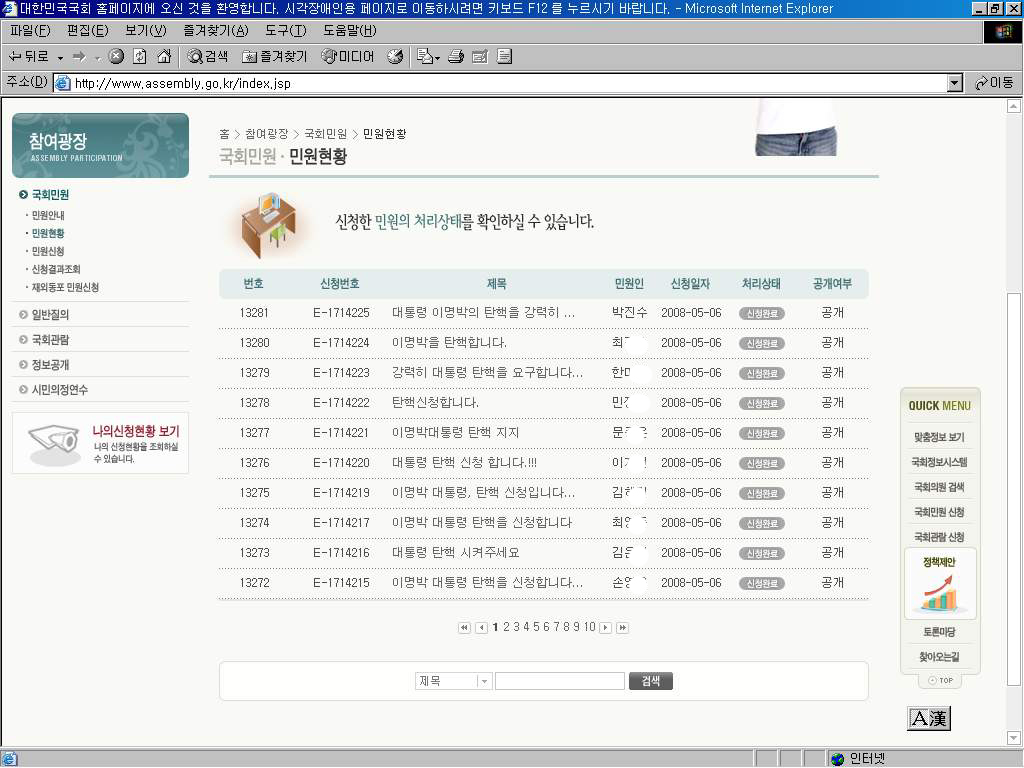Screen dimensions: 1024x768
Task: Open 즐겨찾기 favorites toolbar button
Action: [277, 57]
